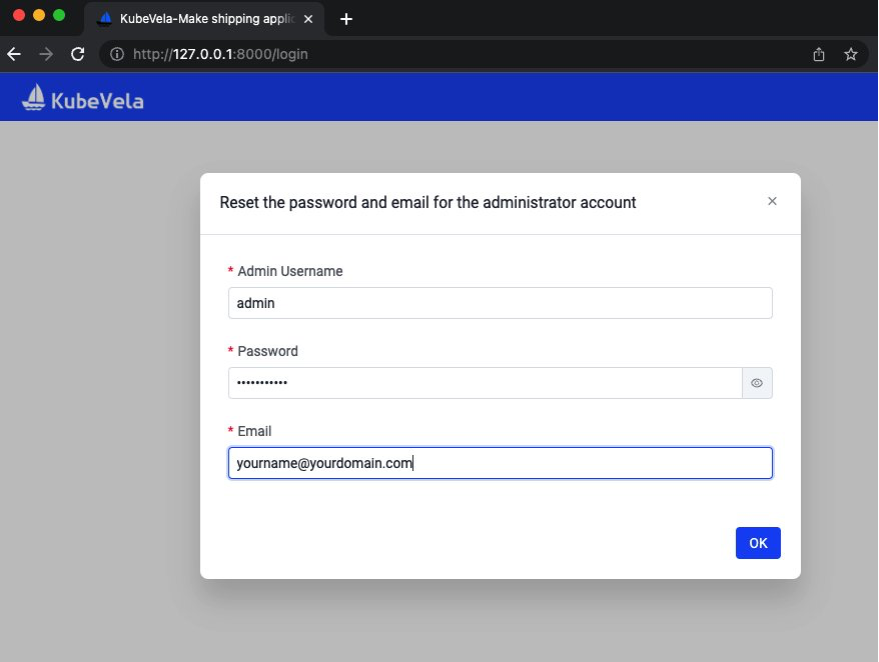Select the KubeVela browser tab
Screen dimensions: 879x662
coord(200,18)
